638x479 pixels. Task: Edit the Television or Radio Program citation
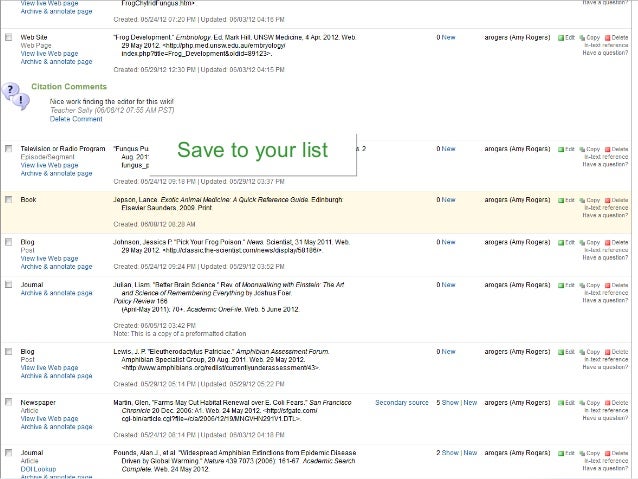click(x=566, y=149)
